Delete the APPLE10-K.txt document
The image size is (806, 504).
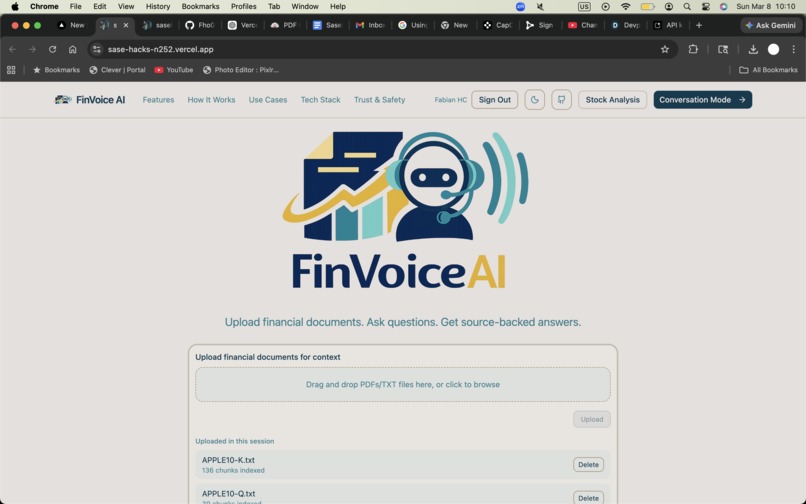[588, 464]
